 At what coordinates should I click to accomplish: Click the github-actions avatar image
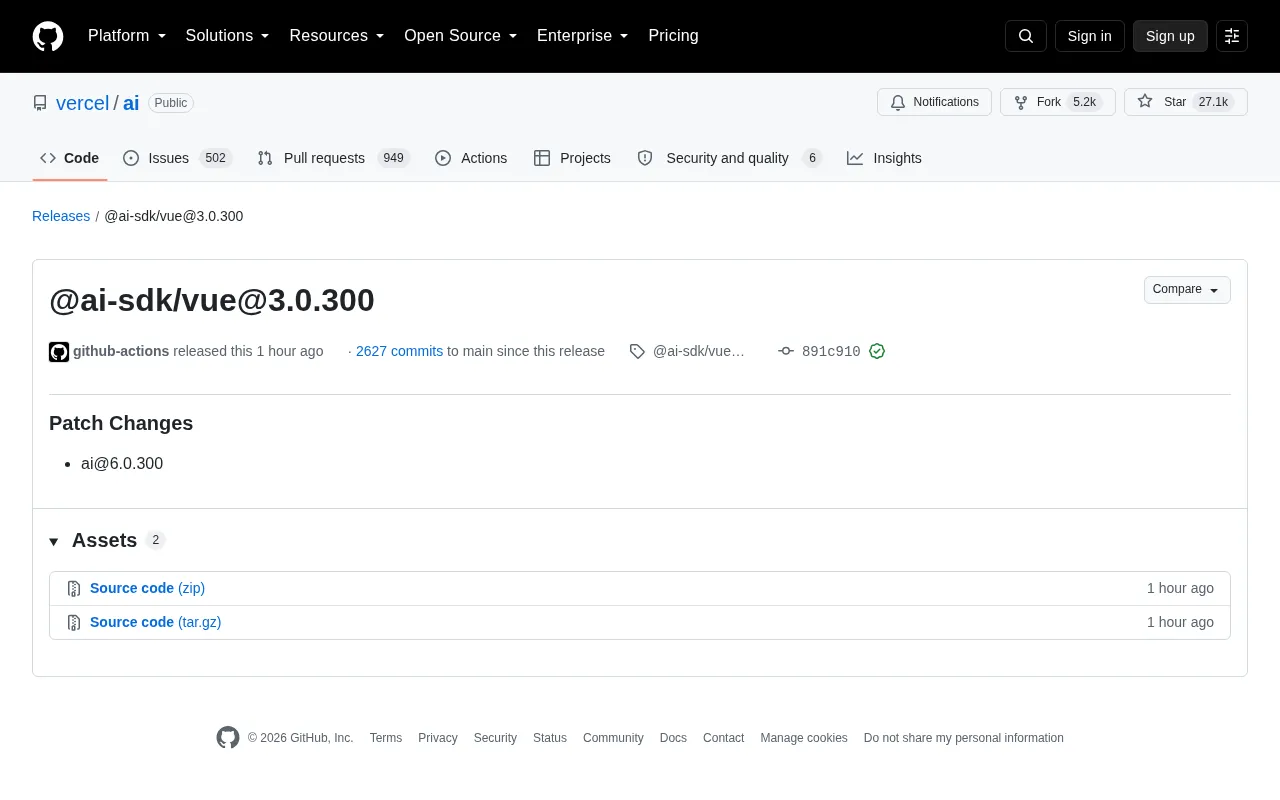click(59, 351)
